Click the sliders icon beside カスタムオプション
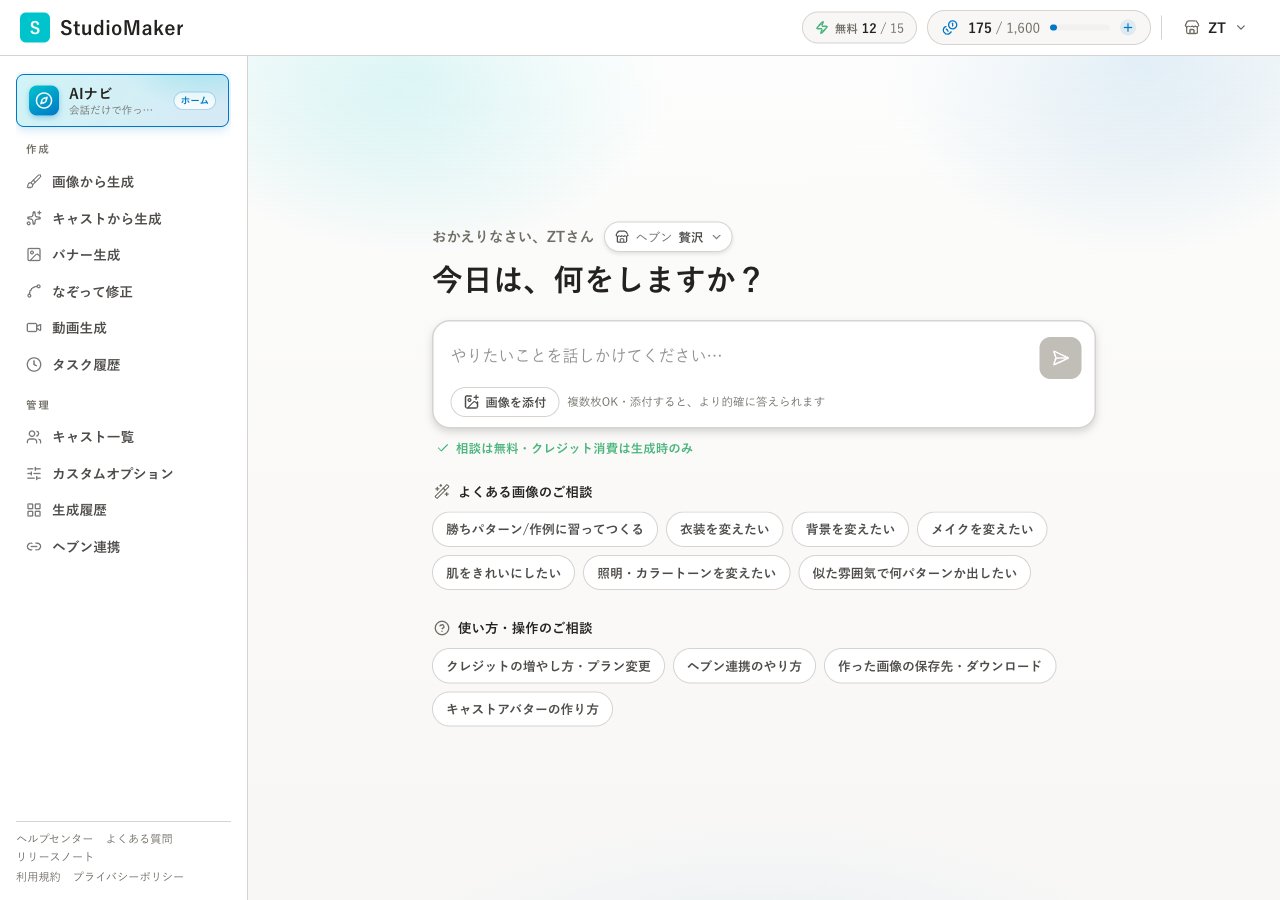The width and height of the screenshot is (1280, 900). (34, 473)
